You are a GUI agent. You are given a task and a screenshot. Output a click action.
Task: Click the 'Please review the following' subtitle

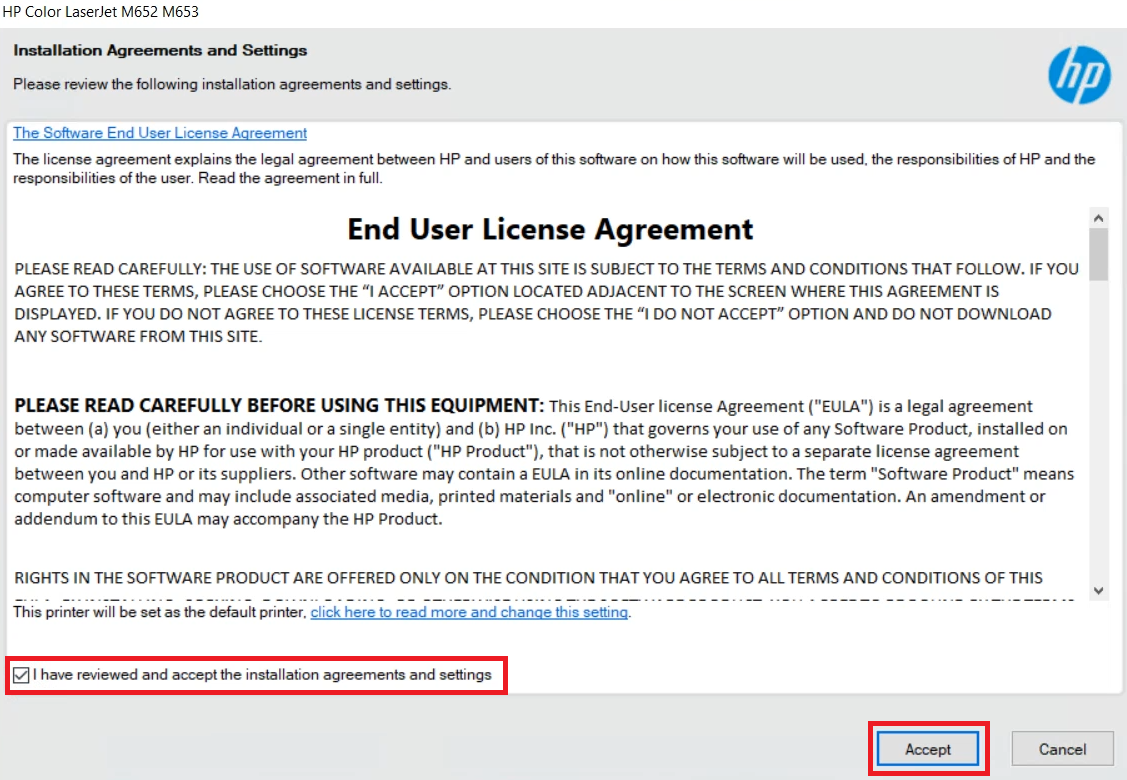coord(232,84)
